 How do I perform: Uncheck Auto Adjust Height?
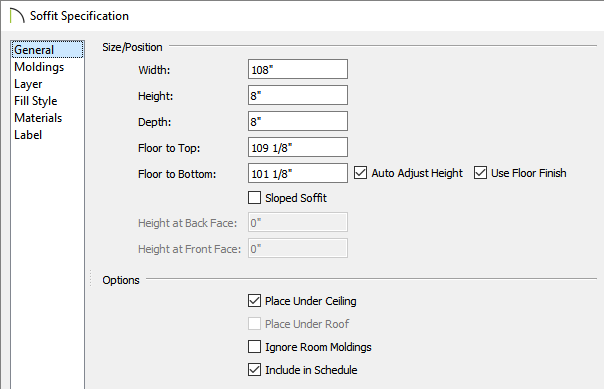(361, 173)
